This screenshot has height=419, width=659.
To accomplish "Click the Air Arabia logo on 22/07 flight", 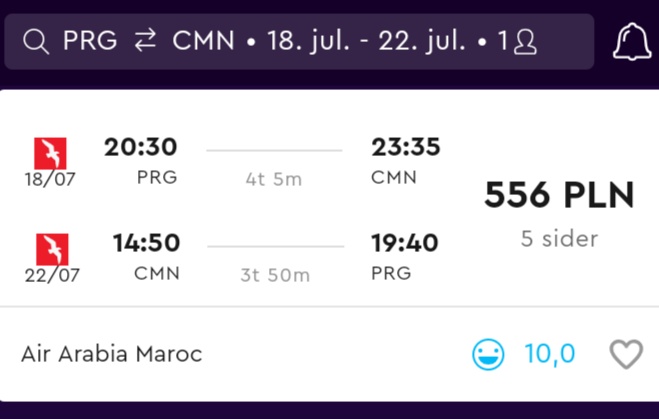I will click(x=52, y=249).
